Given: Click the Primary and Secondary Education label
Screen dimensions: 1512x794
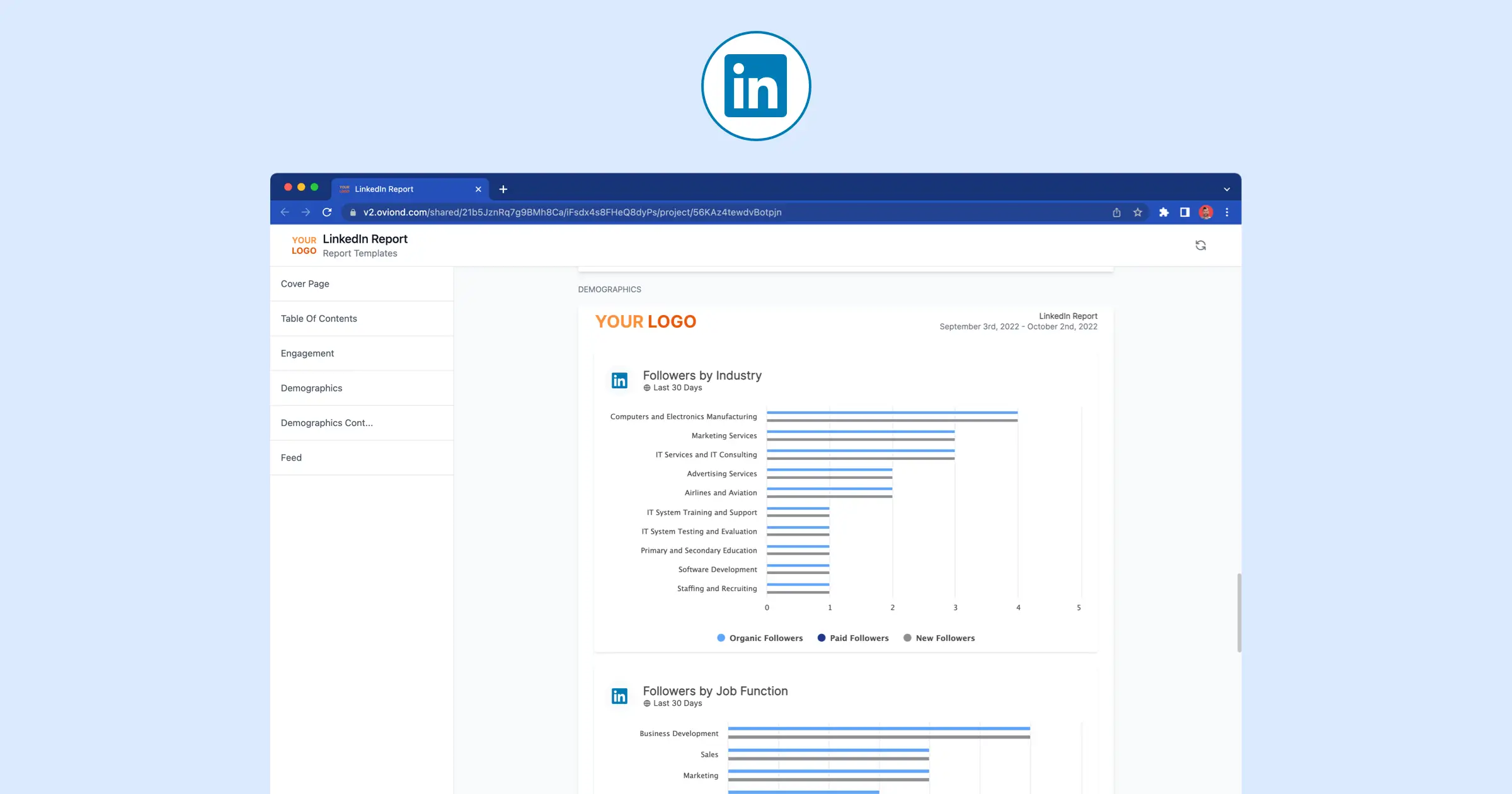Looking at the screenshot, I should click(x=699, y=550).
